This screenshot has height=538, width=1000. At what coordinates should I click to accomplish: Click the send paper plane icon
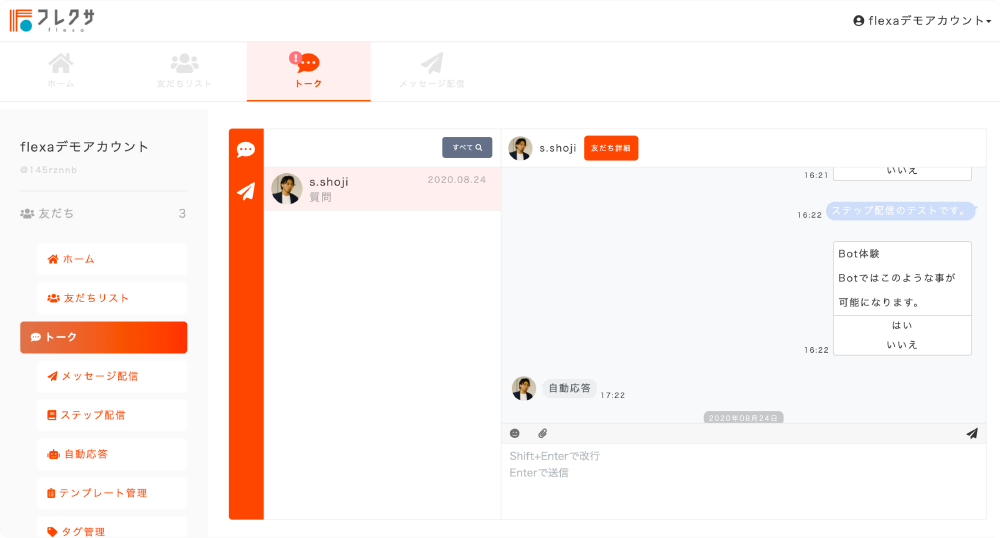click(971, 433)
